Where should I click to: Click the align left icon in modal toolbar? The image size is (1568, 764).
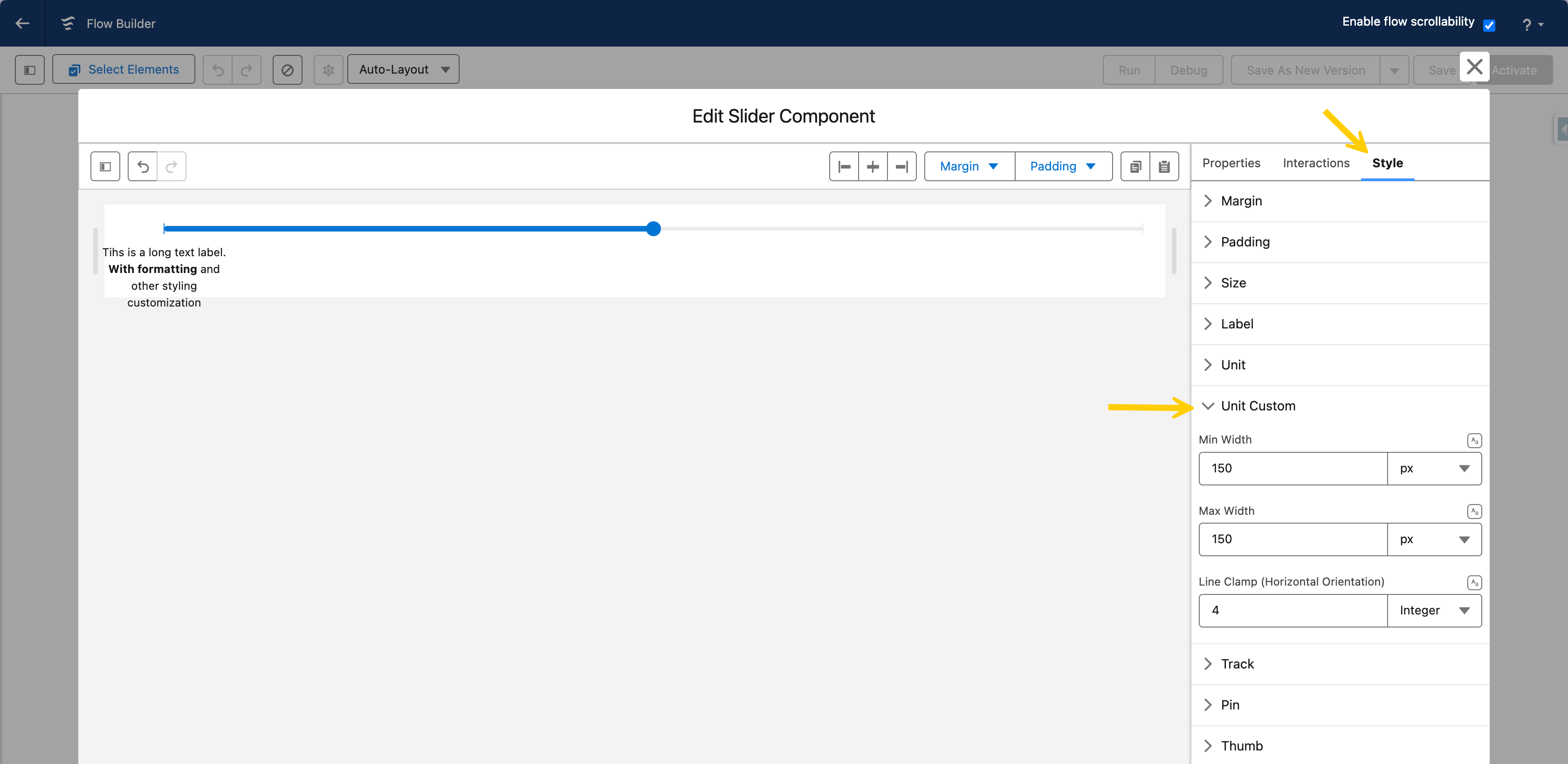844,167
